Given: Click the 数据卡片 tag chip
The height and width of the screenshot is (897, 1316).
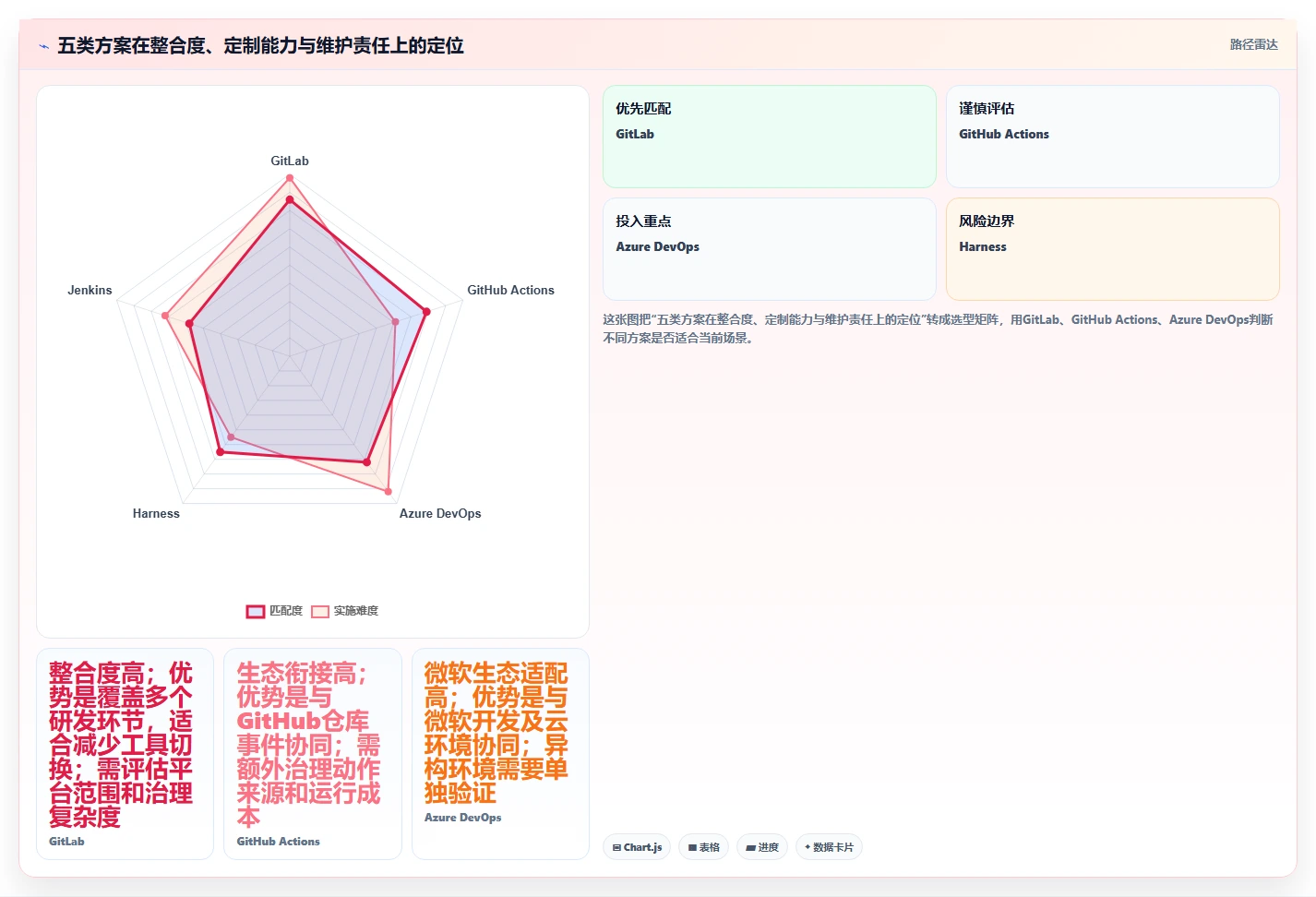Looking at the screenshot, I should tap(829, 847).
